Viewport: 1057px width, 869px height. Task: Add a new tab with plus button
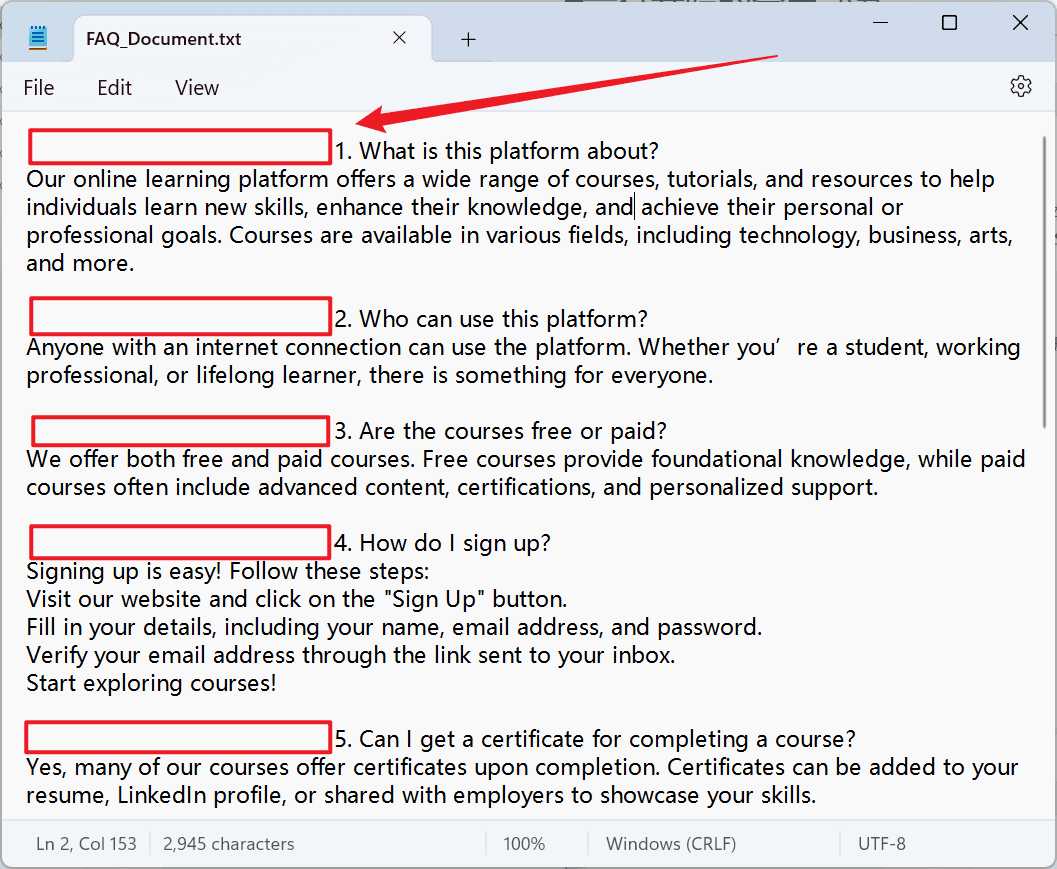(469, 40)
